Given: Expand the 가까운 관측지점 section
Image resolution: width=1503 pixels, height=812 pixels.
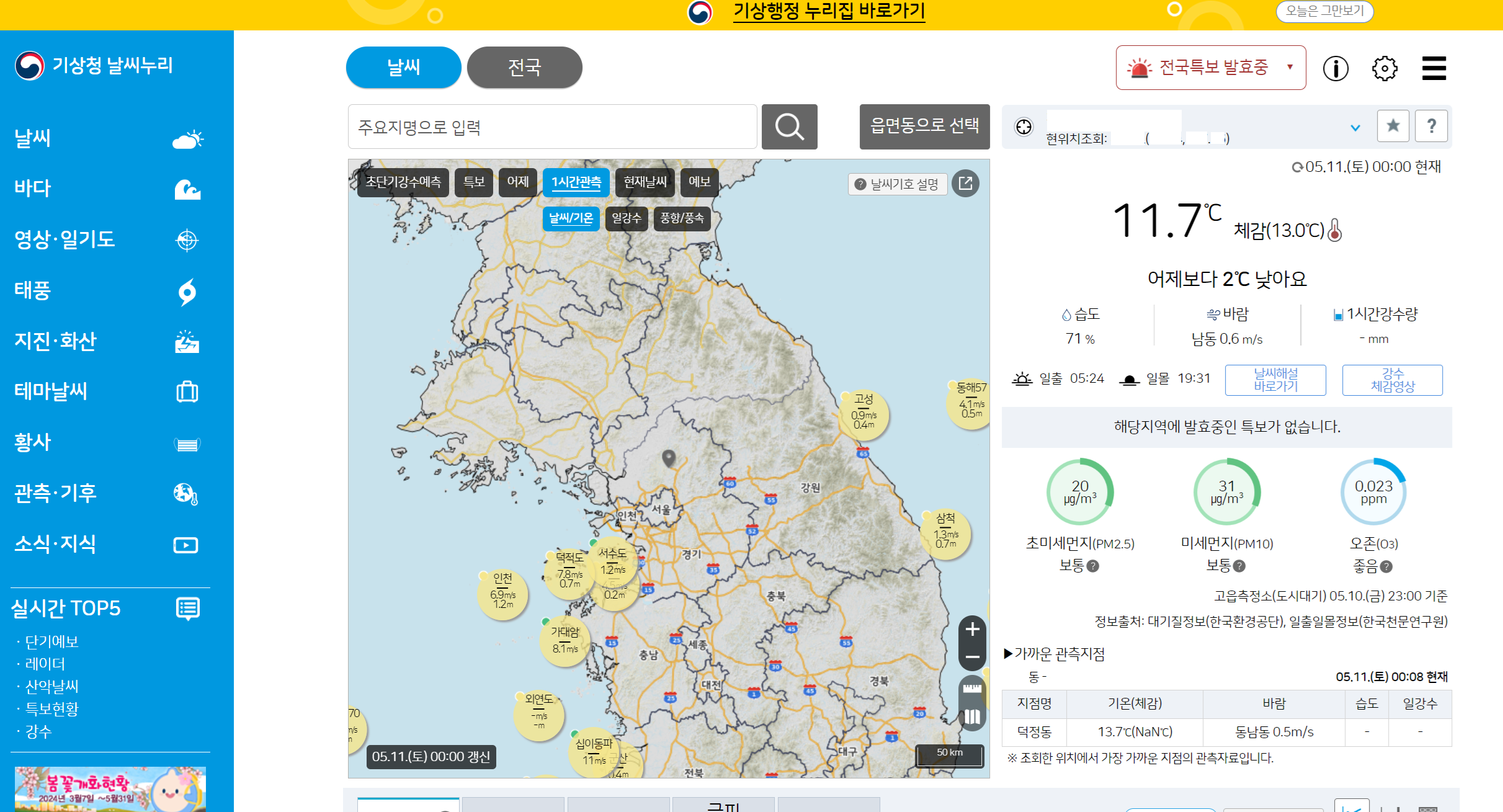Looking at the screenshot, I should (x=1054, y=654).
